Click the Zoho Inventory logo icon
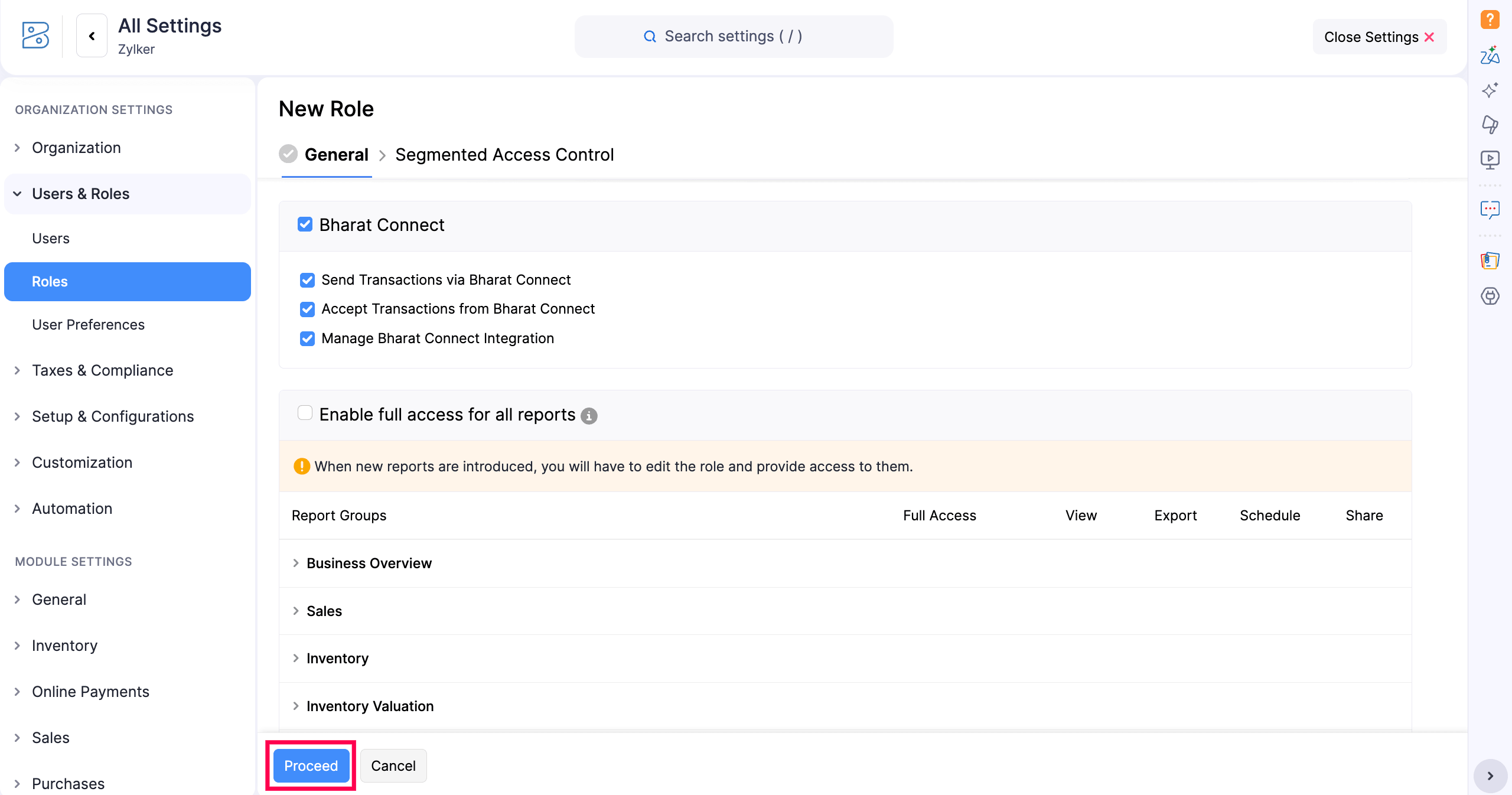The height and width of the screenshot is (795, 1512). tap(35, 35)
